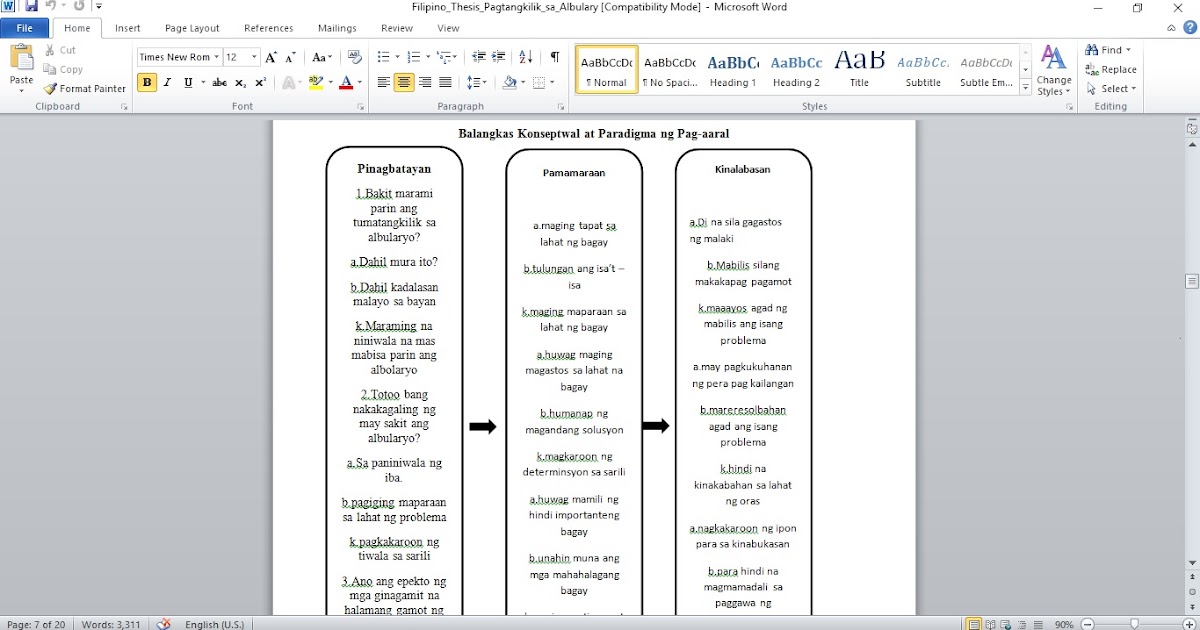Open the Line Spacing dropdown
The height and width of the screenshot is (630, 1200).
click(477, 83)
